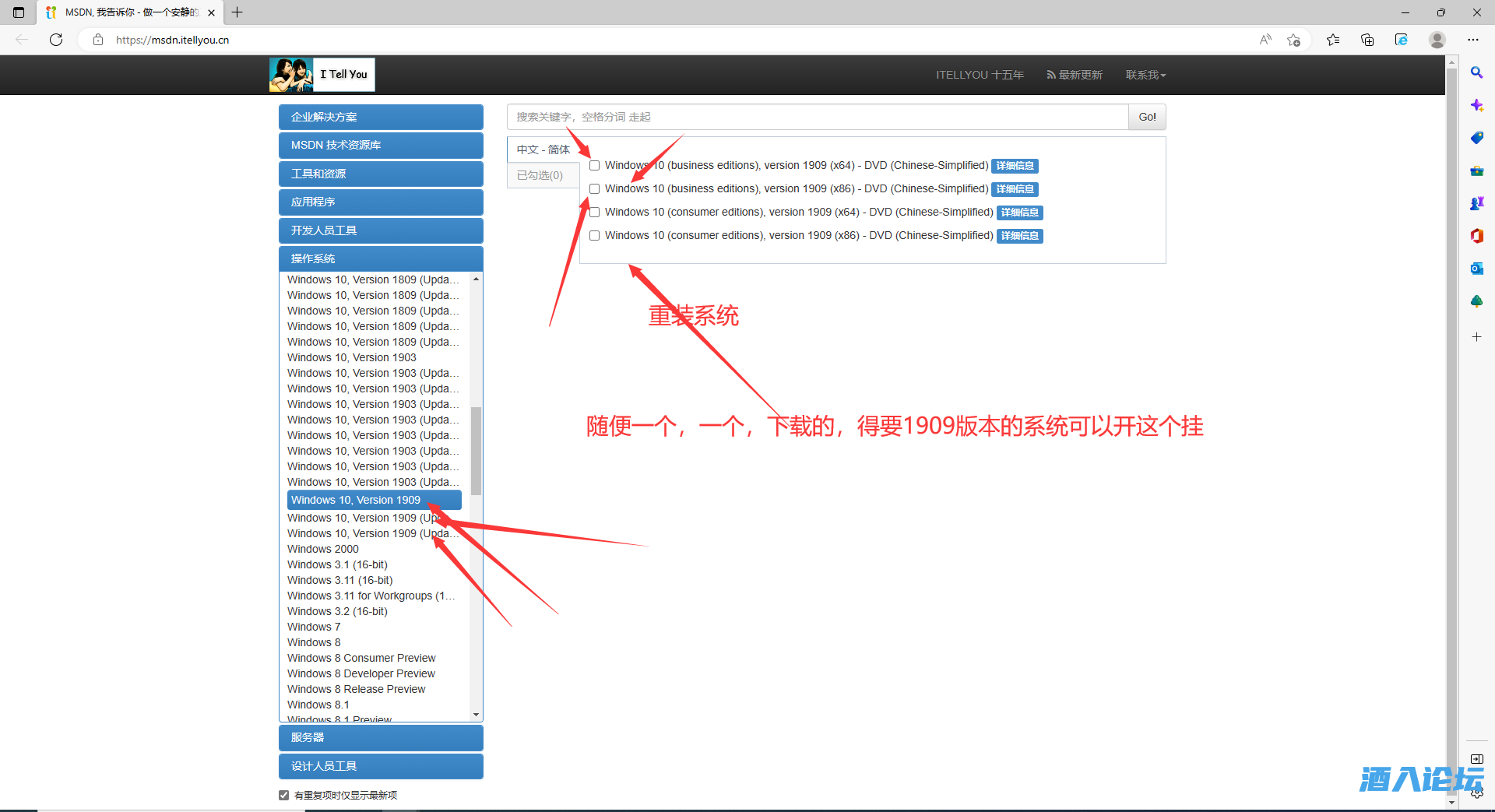The image size is (1495, 812).
Task: Open a new tab with the plus button
Action: point(237,12)
